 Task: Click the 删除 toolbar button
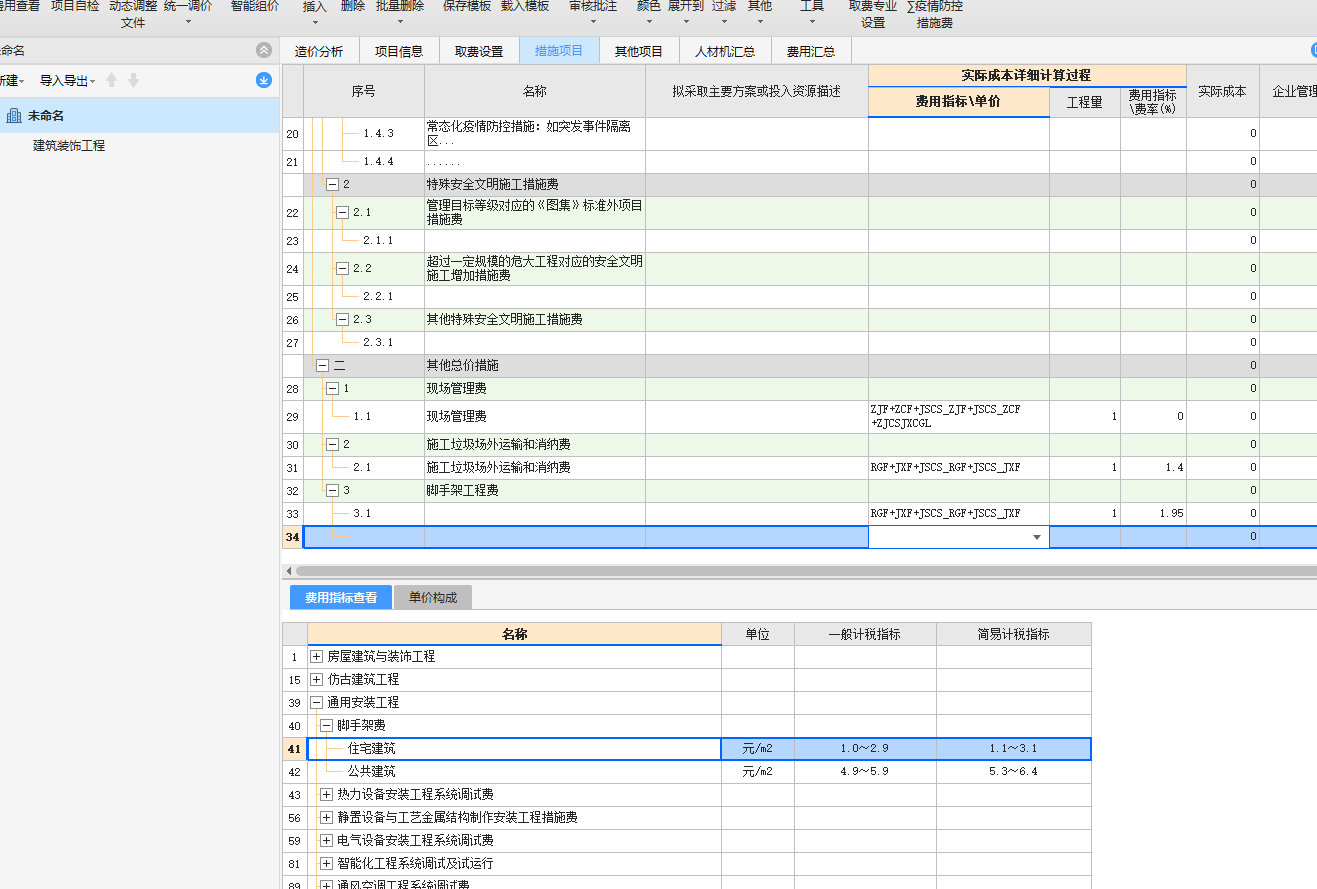pos(353,6)
